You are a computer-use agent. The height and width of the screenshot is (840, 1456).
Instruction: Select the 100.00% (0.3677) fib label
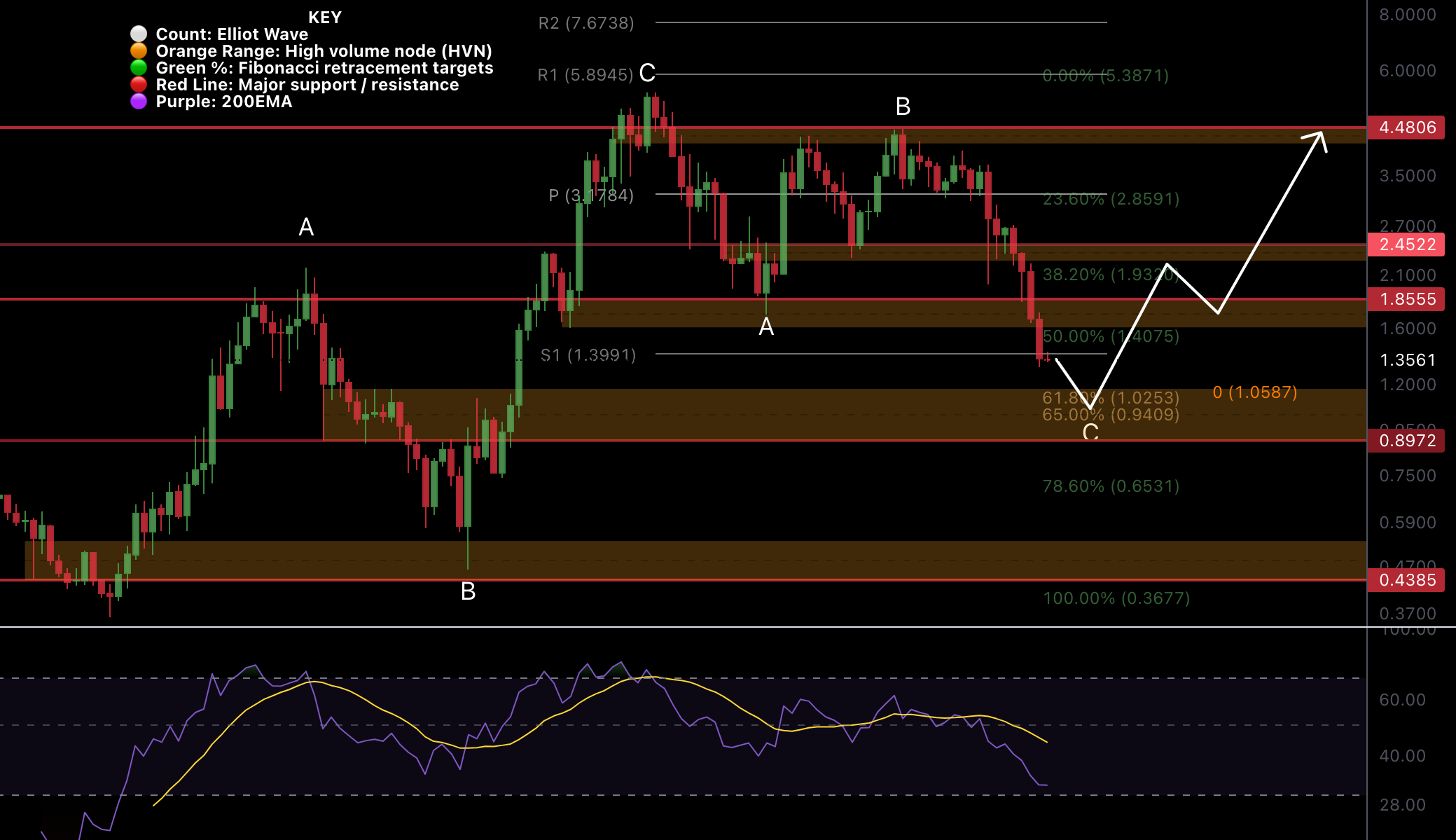point(1117,598)
